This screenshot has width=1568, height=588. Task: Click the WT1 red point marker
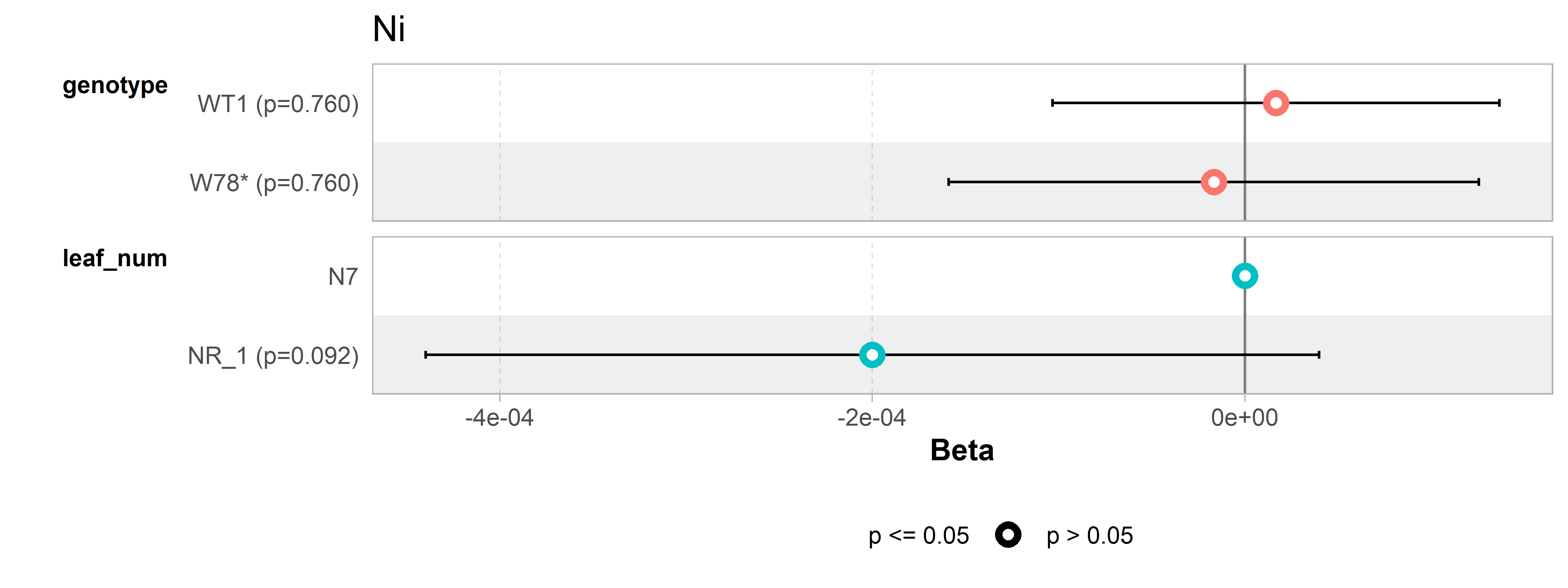(1275, 103)
